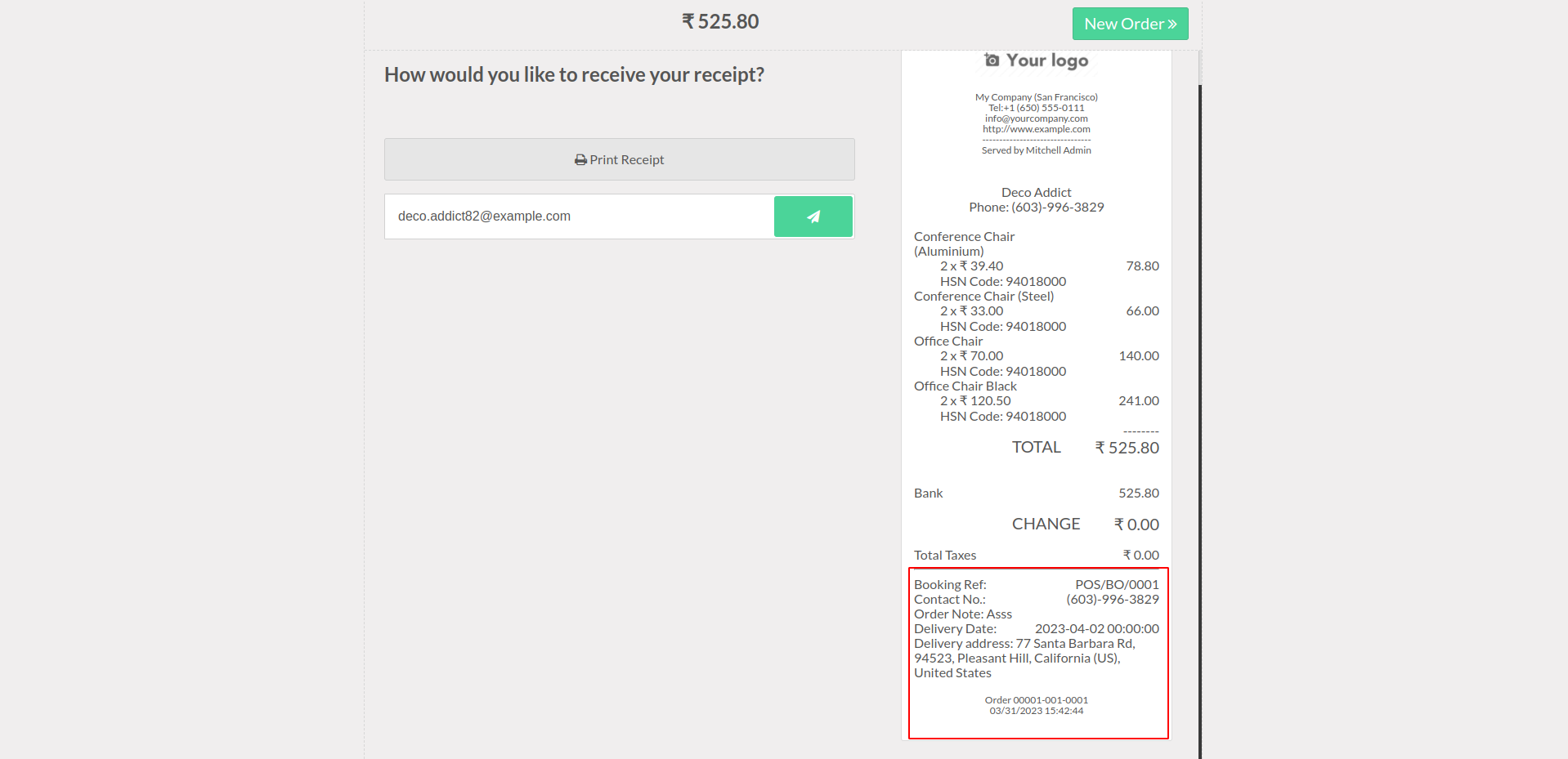Click the ₹ 525.80 amount at page top
The height and width of the screenshot is (759, 1568).
point(720,22)
